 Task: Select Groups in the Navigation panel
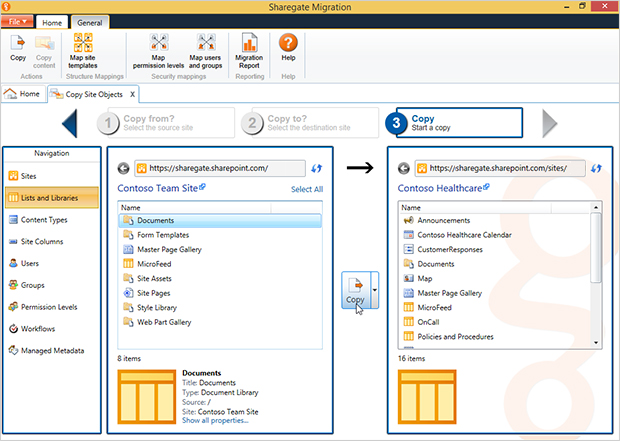click(52, 285)
